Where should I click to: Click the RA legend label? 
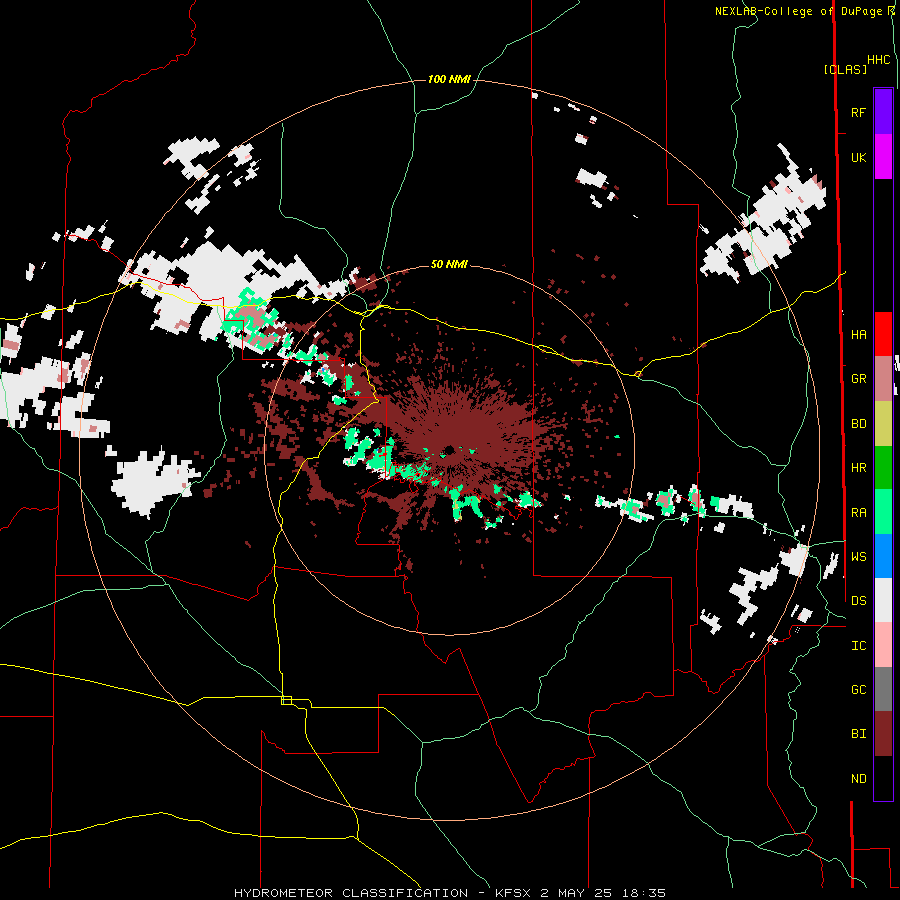coord(858,513)
